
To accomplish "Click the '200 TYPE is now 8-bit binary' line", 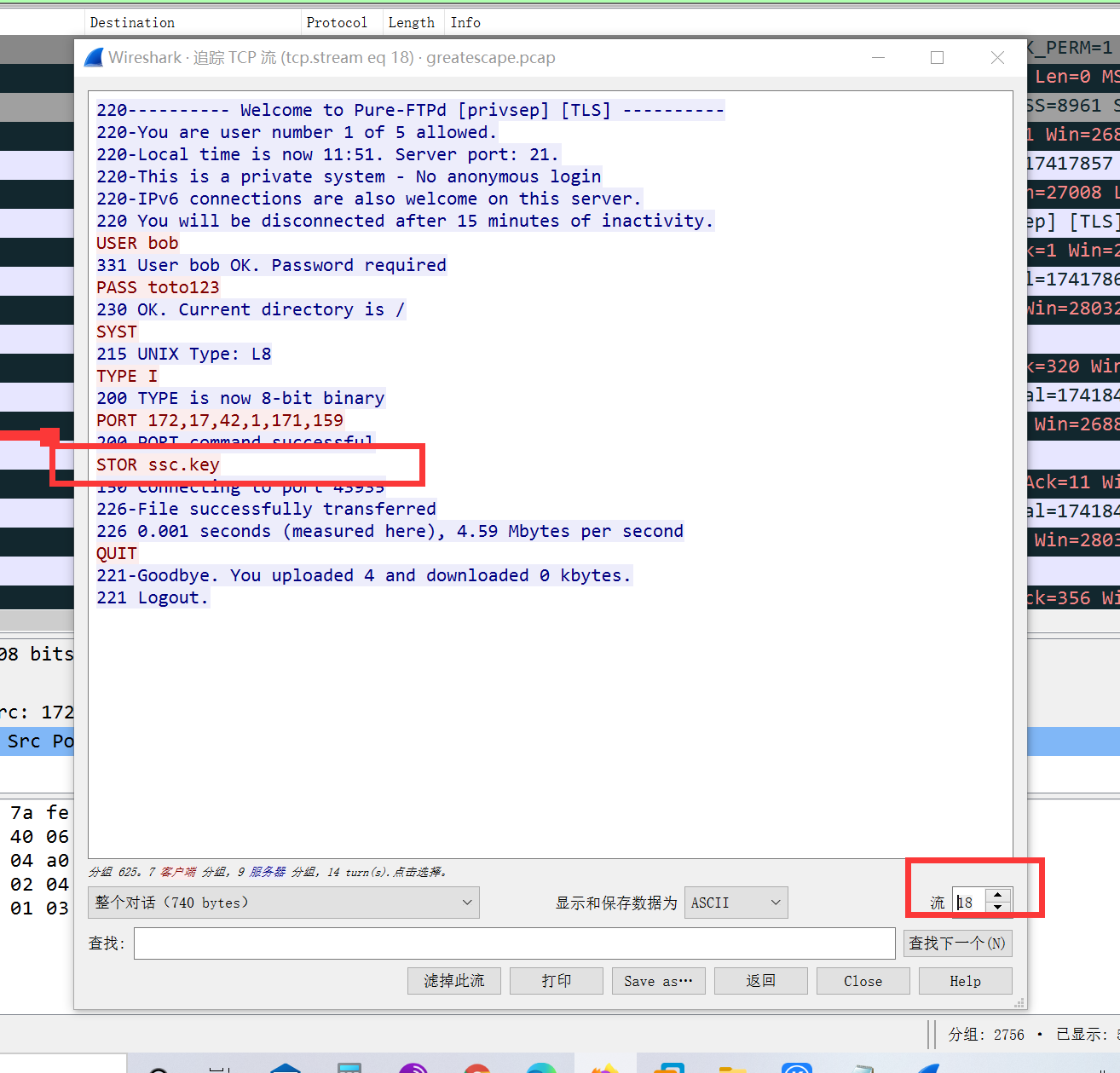I will click(x=240, y=398).
